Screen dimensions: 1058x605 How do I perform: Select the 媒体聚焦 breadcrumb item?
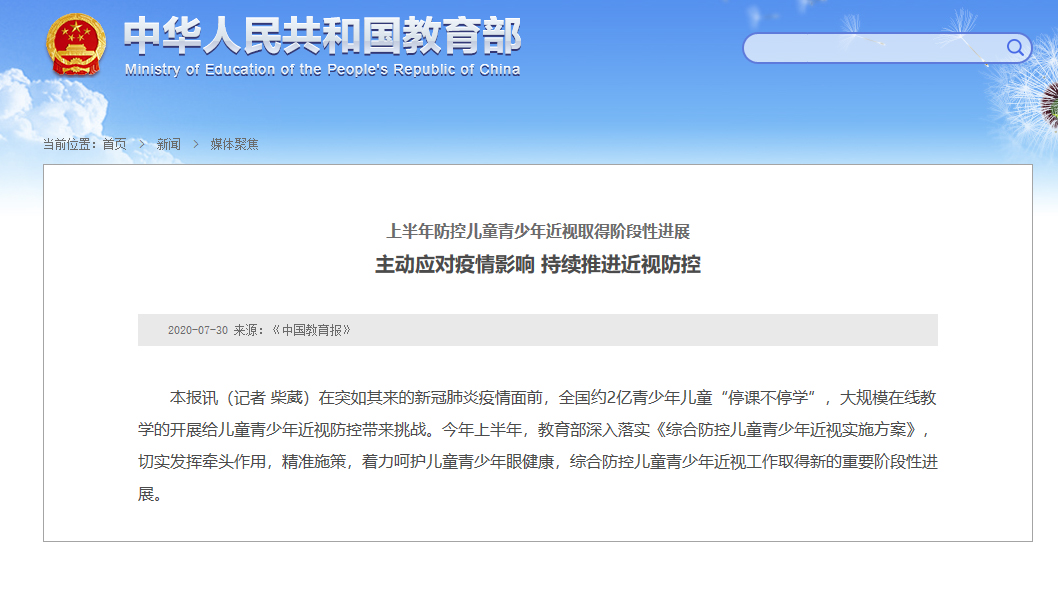tap(234, 144)
